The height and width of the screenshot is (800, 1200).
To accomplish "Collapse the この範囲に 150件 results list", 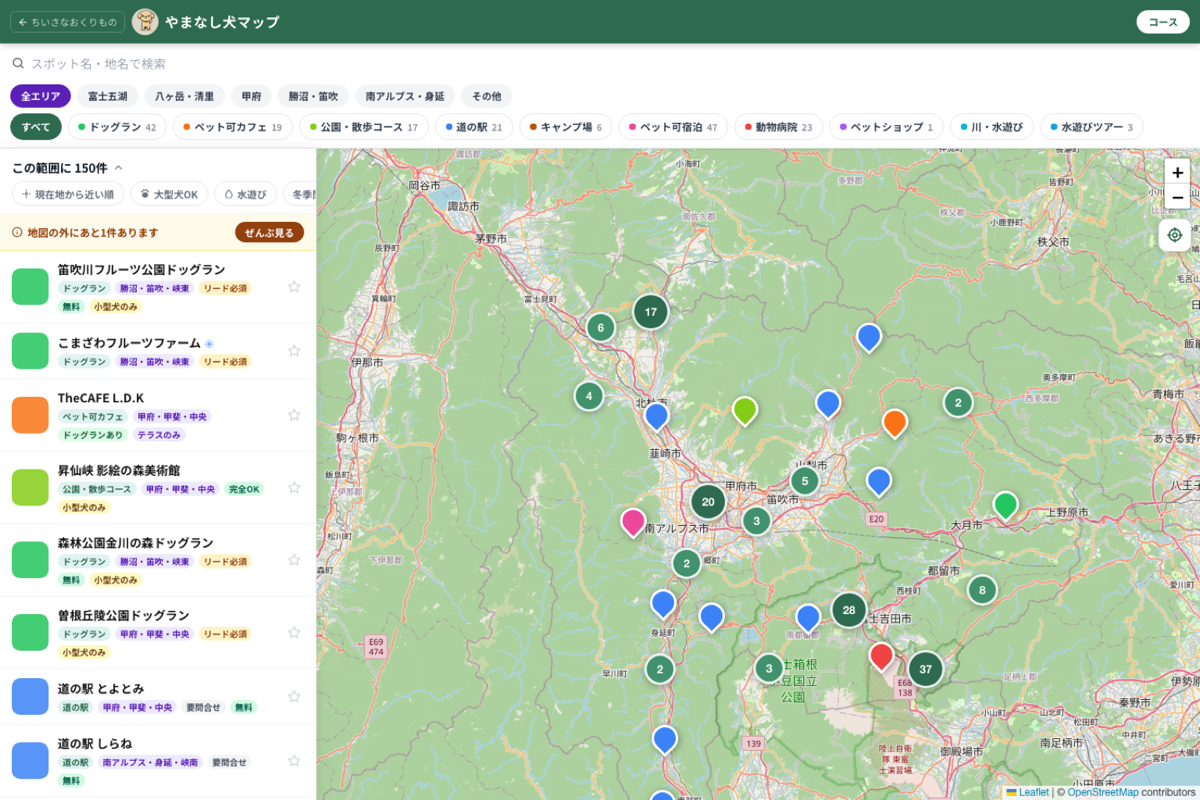I will click(x=68, y=168).
